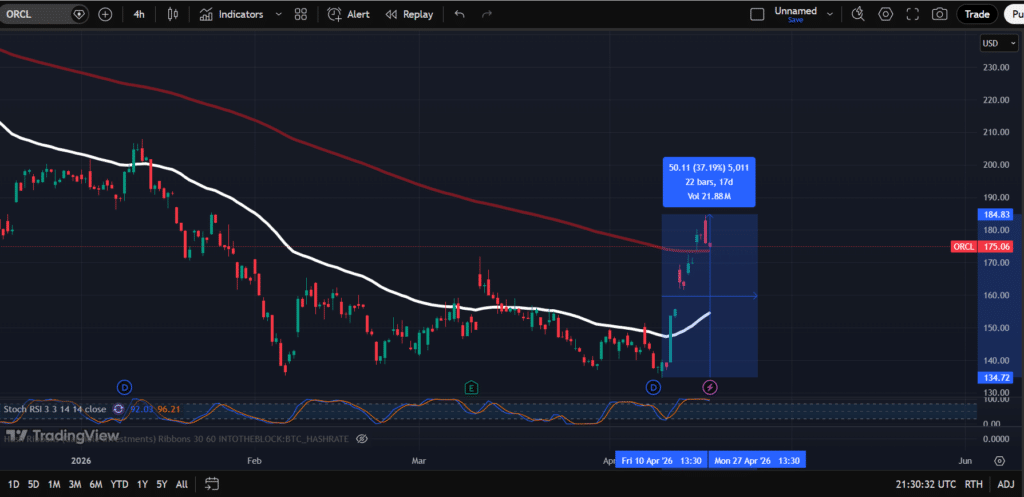Viewport: 1024px width, 497px height.
Task: Open the Alert creation button
Action: 350,14
